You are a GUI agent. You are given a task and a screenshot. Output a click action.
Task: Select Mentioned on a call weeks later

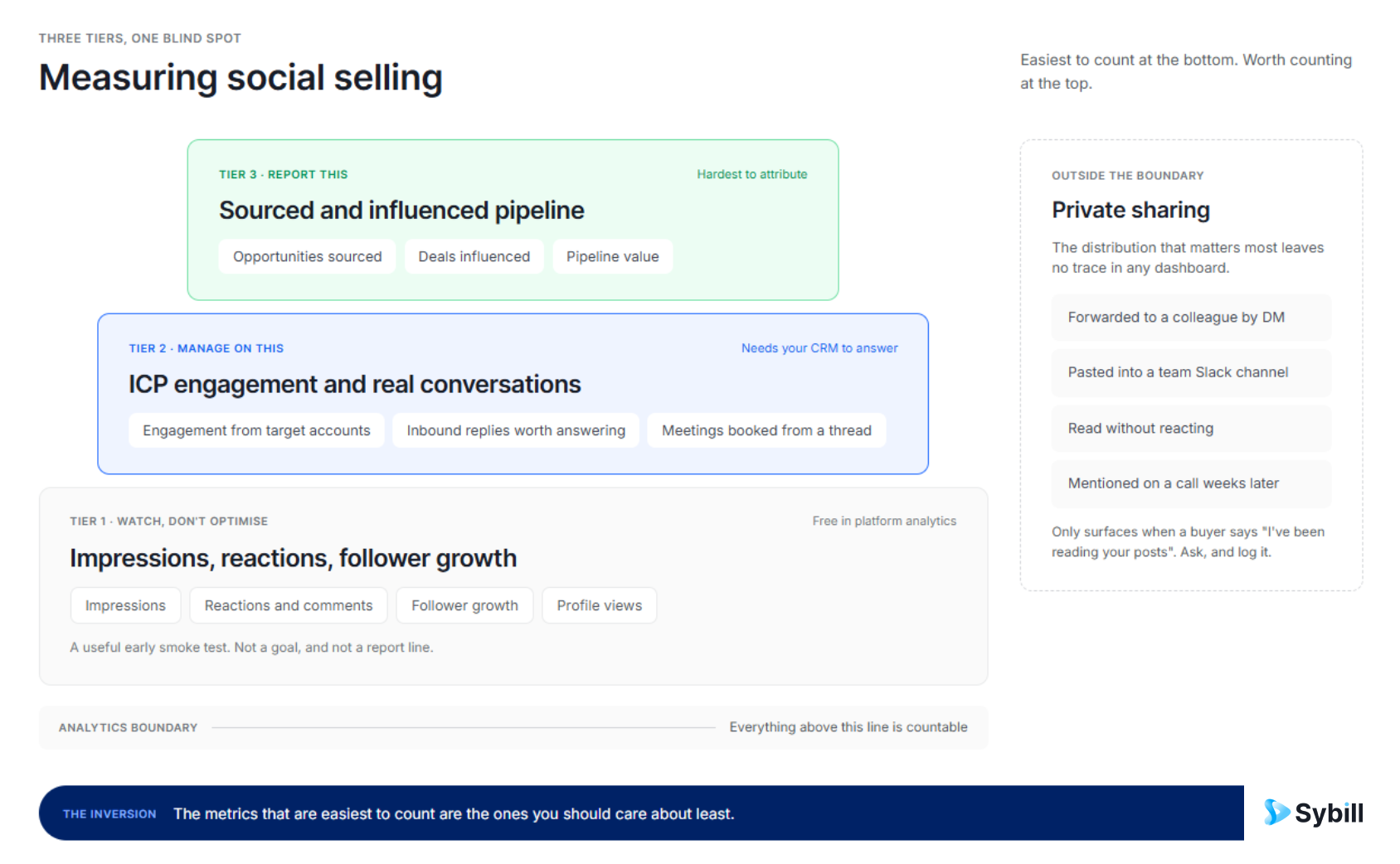[1191, 483]
